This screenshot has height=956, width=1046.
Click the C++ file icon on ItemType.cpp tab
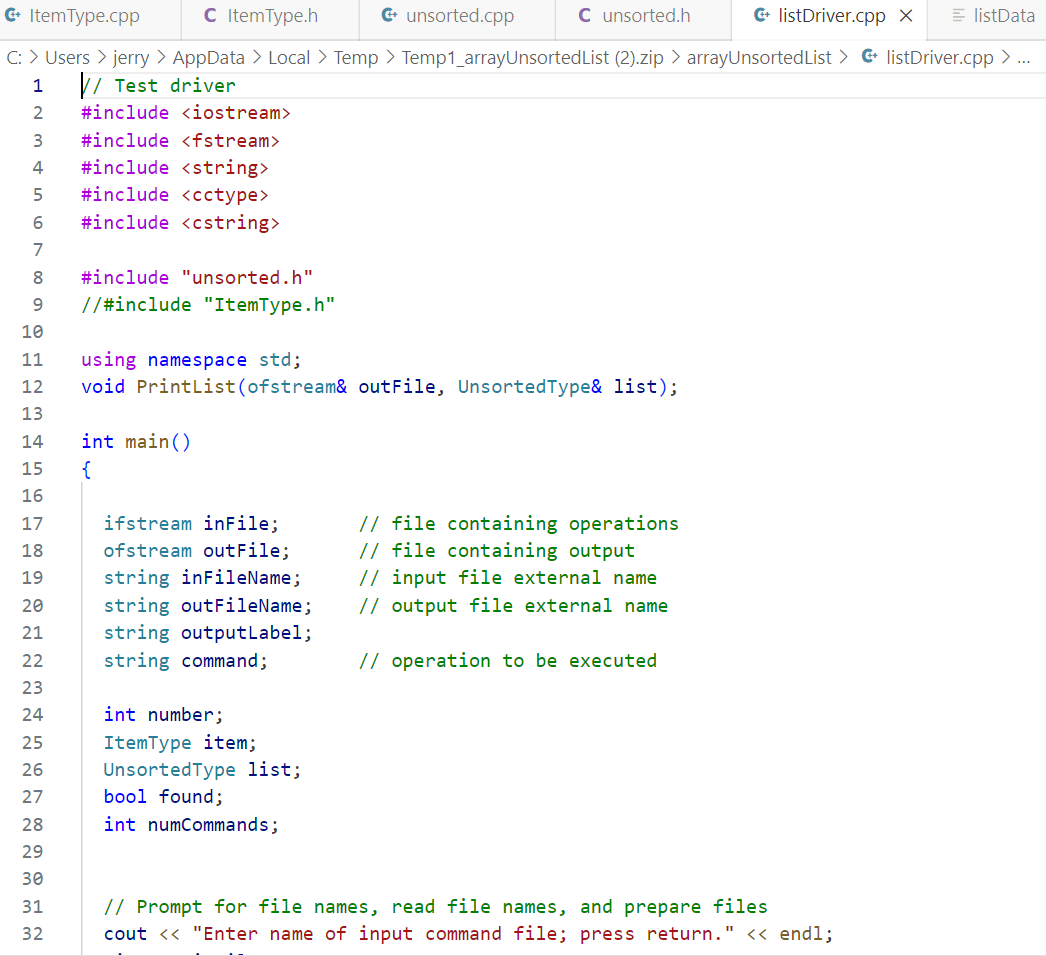[x=13, y=15]
